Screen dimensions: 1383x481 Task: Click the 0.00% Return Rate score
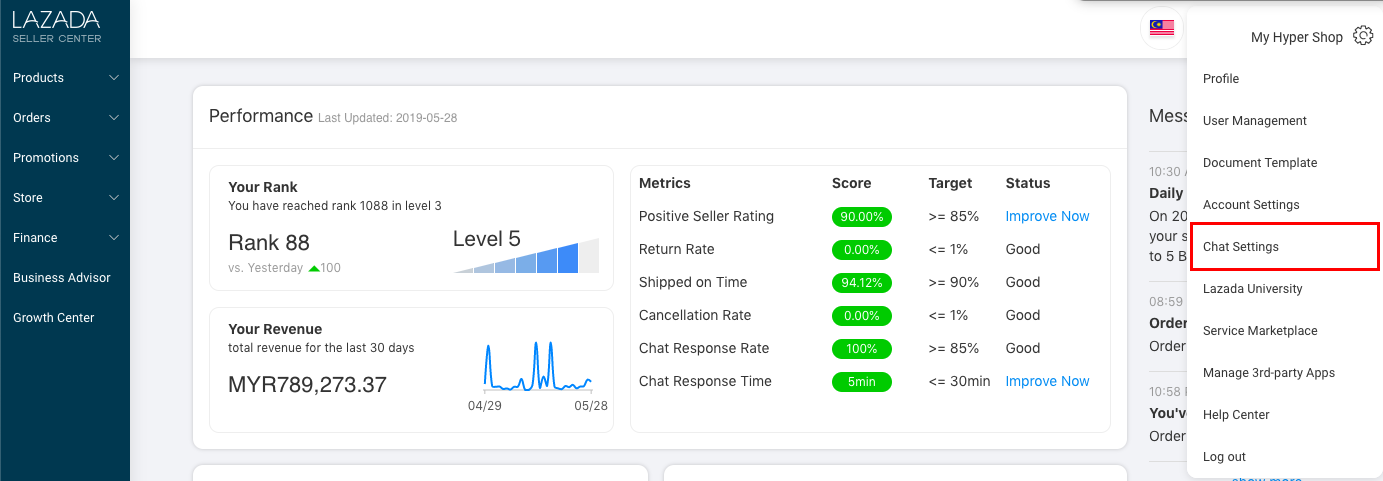coord(861,249)
